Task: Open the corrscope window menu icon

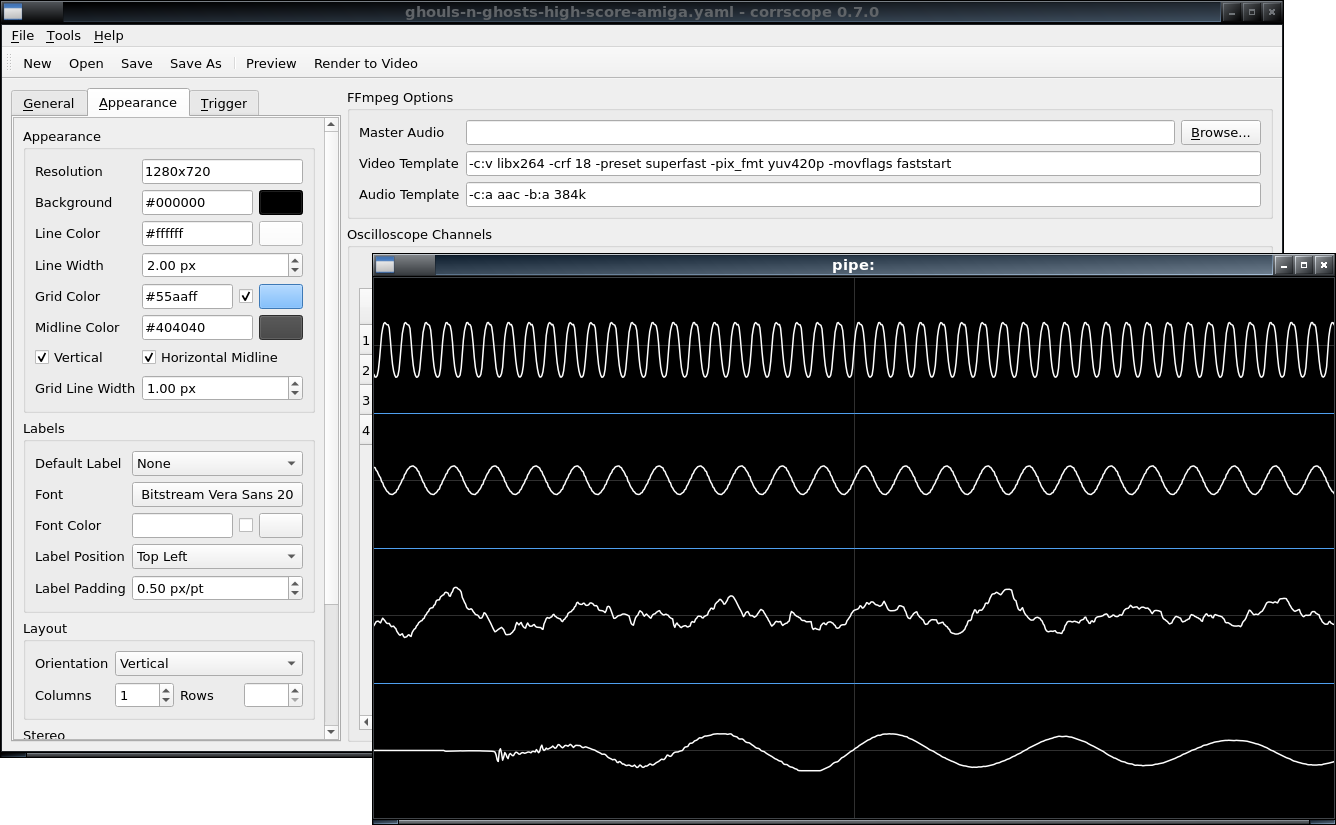Action: 13,12
